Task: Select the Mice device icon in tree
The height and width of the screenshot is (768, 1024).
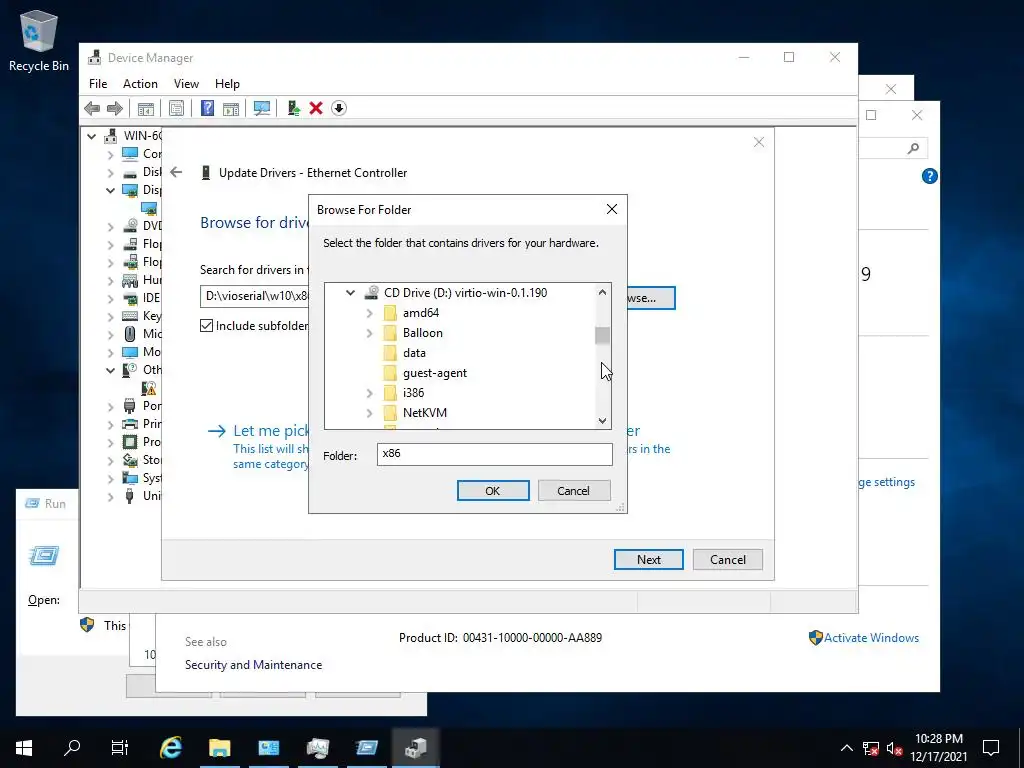Action: click(x=130, y=334)
